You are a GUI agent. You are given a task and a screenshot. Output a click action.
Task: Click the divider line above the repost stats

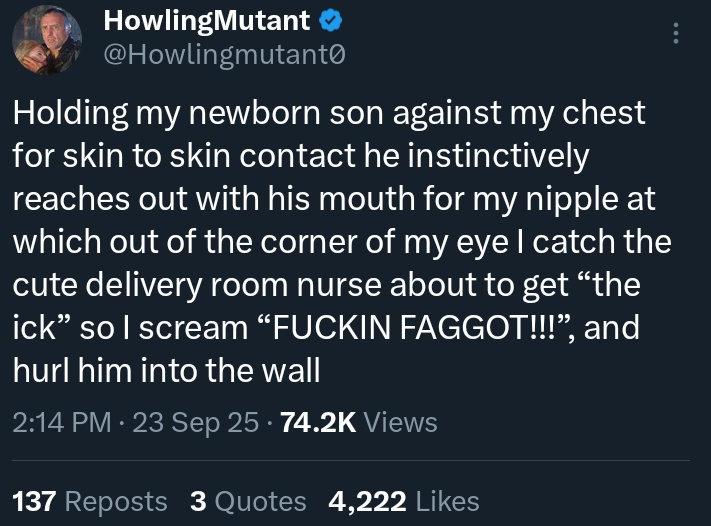point(350,460)
